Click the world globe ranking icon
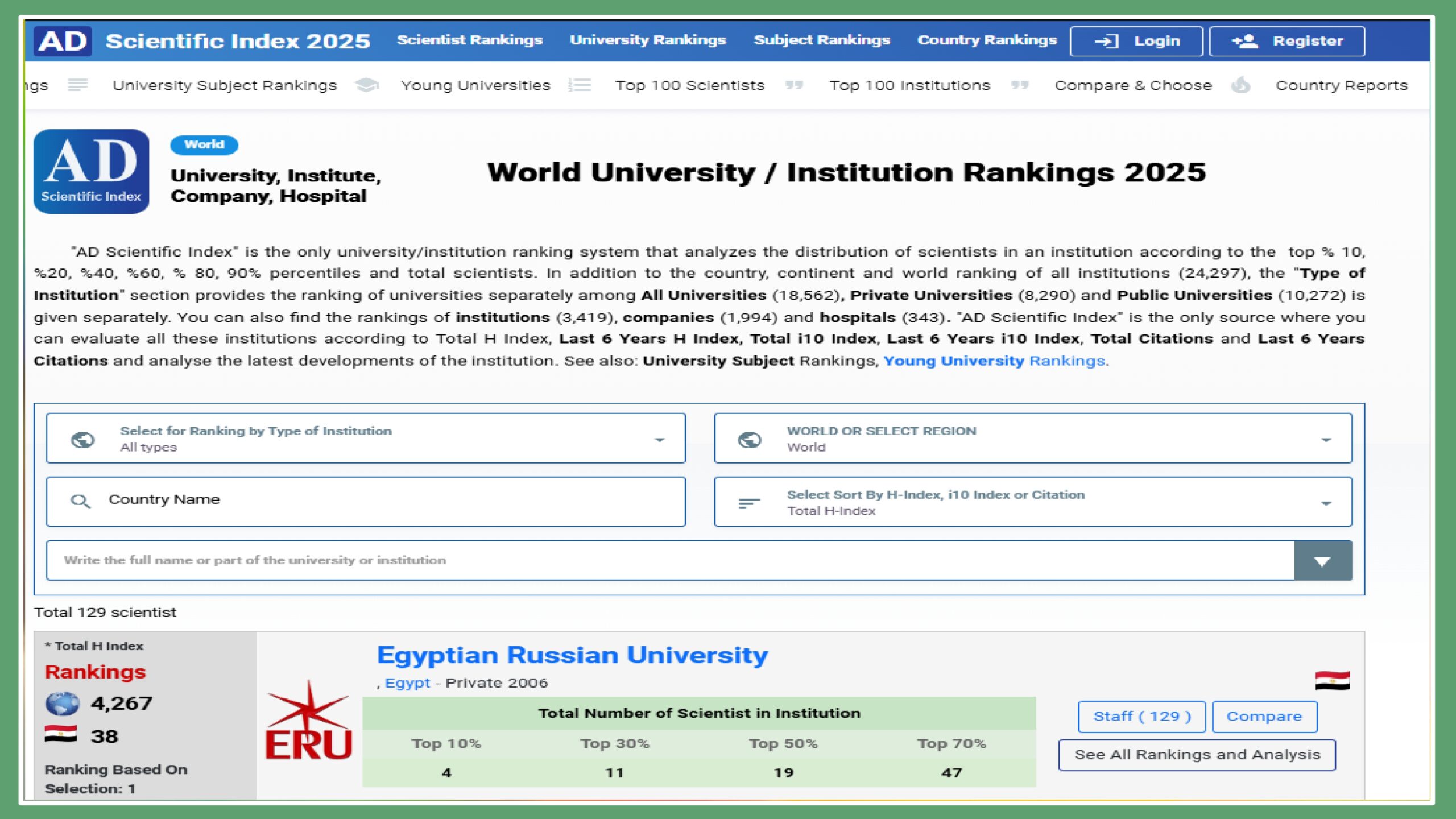The height and width of the screenshot is (819, 1456). [63, 704]
